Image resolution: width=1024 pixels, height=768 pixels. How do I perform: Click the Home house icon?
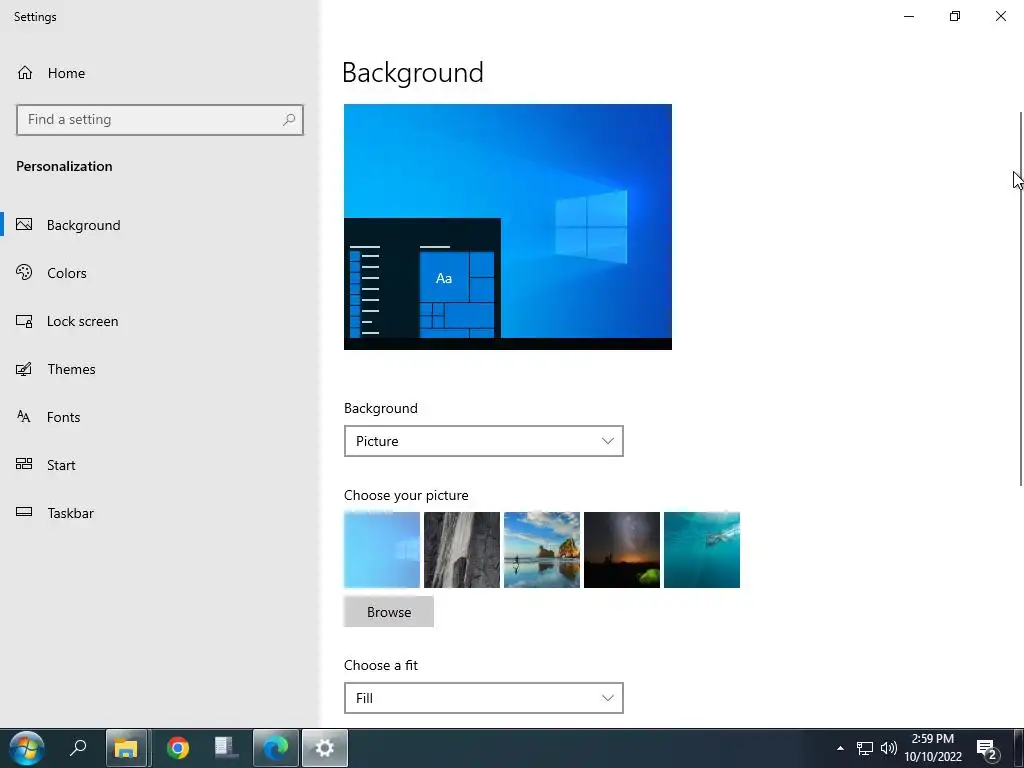[25, 72]
